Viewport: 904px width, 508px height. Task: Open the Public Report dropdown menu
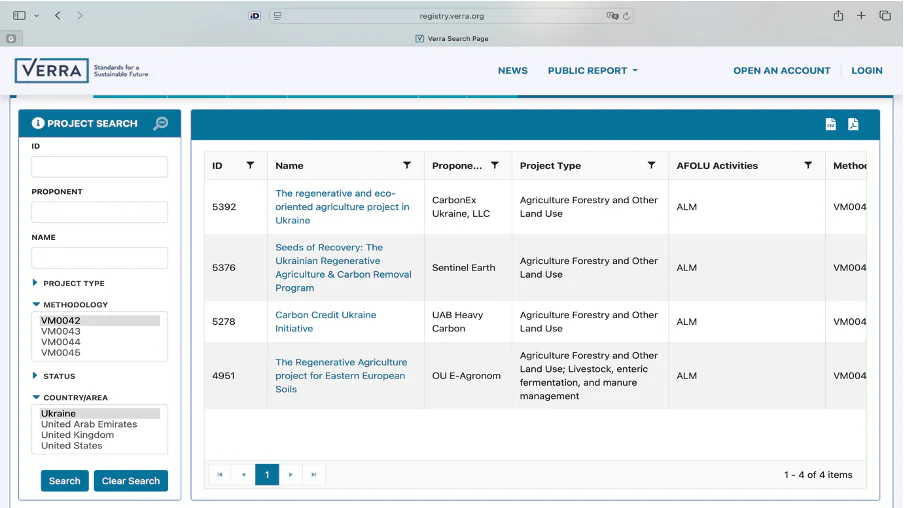tap(592, 71)
